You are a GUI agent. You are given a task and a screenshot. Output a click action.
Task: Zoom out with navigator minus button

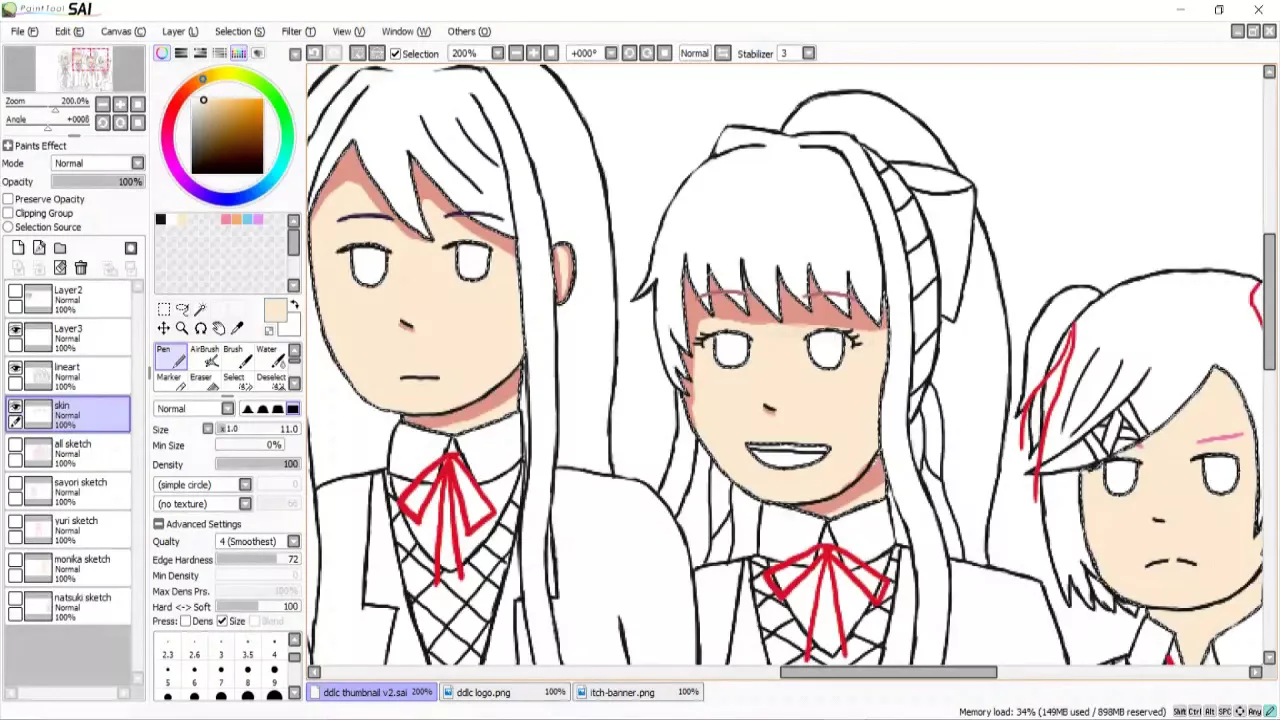tap(103, 105)
